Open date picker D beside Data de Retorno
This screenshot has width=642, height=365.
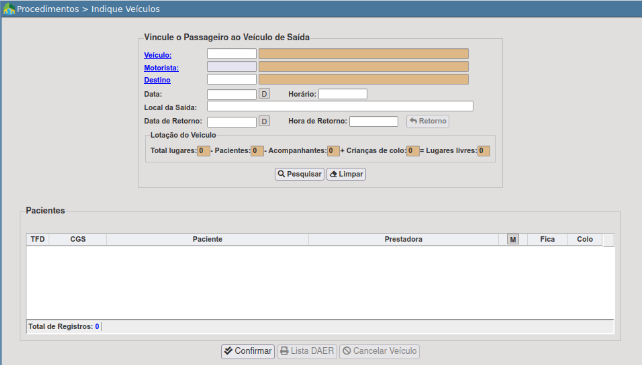[264, 121]
